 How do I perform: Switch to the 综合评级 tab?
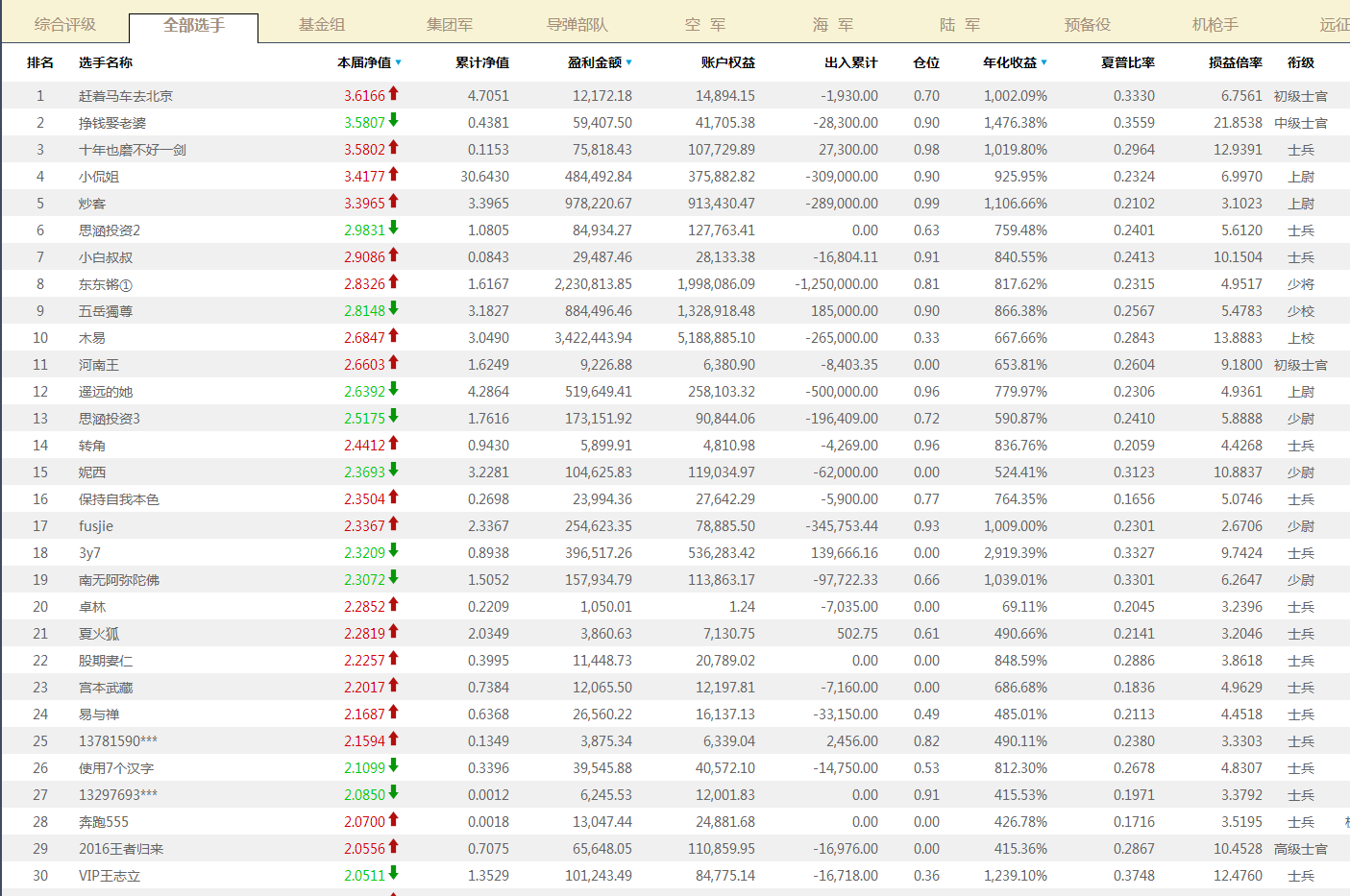65,25
